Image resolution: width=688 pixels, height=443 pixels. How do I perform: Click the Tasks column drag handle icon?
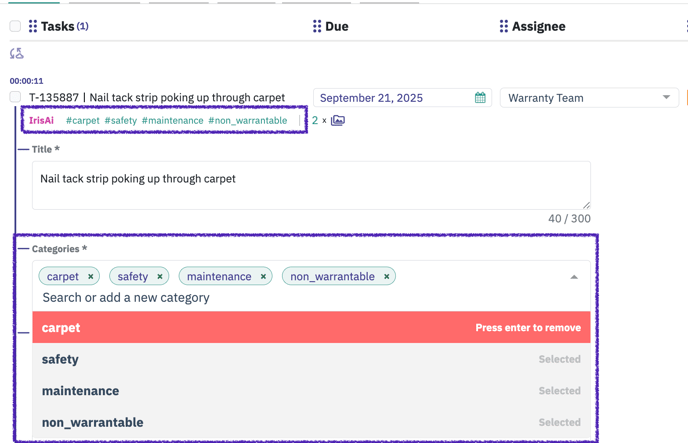(x=33, y=26)
